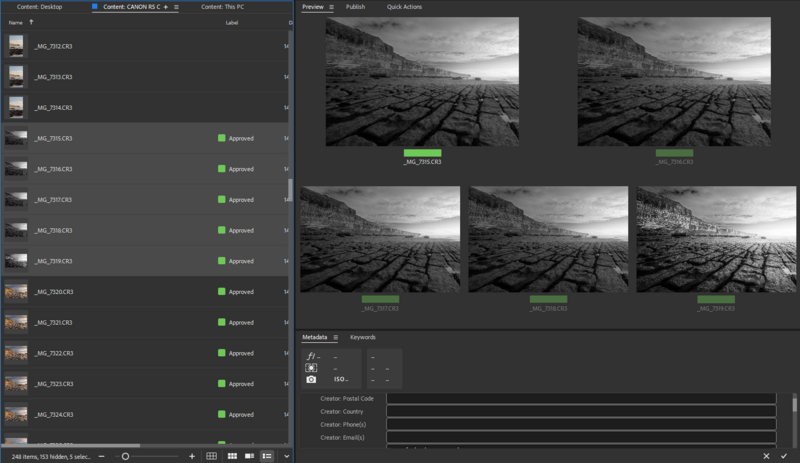Select the _MG_7321.CR3 file name
This screenshot has height=463, width=800.
[x=54, y=323]
